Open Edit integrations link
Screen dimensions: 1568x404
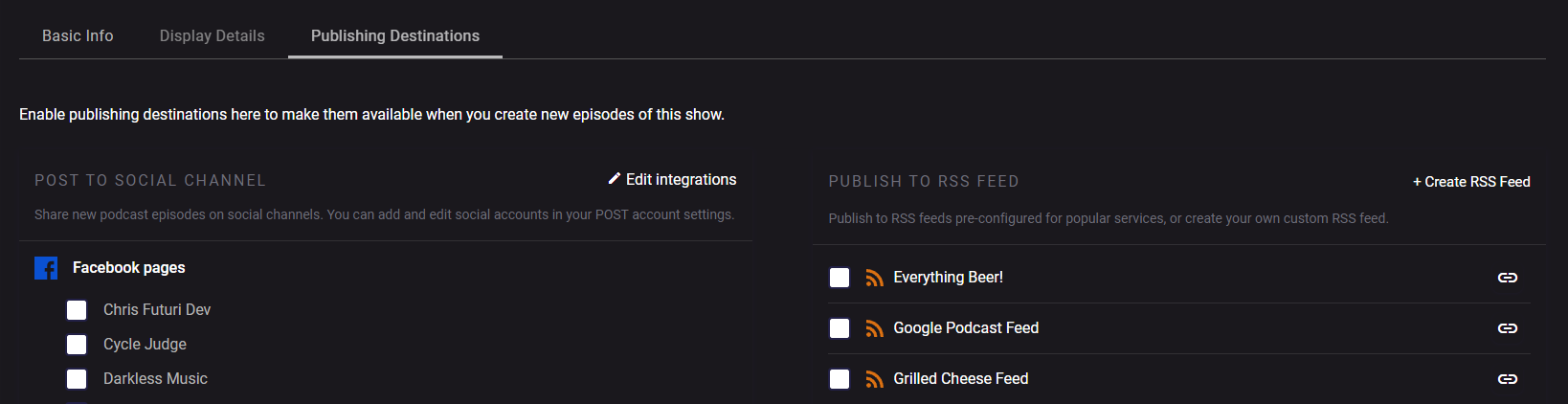pos(681,180)
